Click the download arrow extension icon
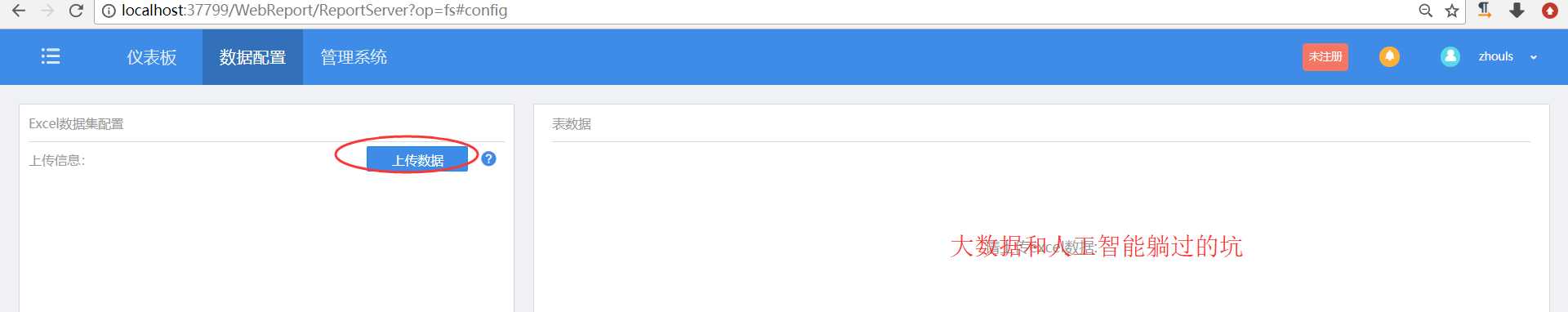The height and width of the screenshot is (312, 1568). click(x=1517, y=10)
